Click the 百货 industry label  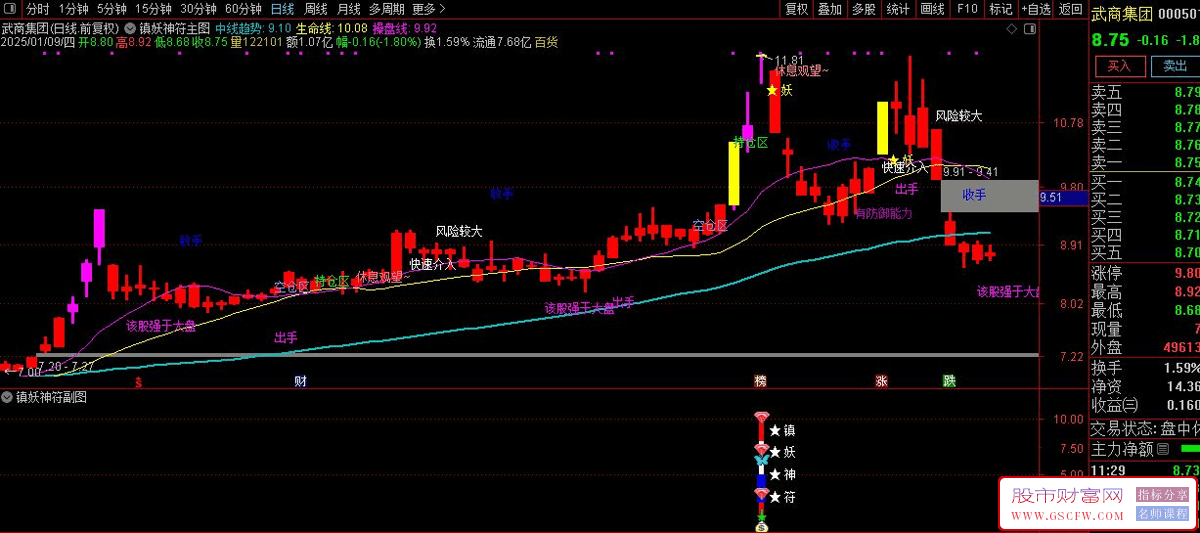[x=546, y=43]
